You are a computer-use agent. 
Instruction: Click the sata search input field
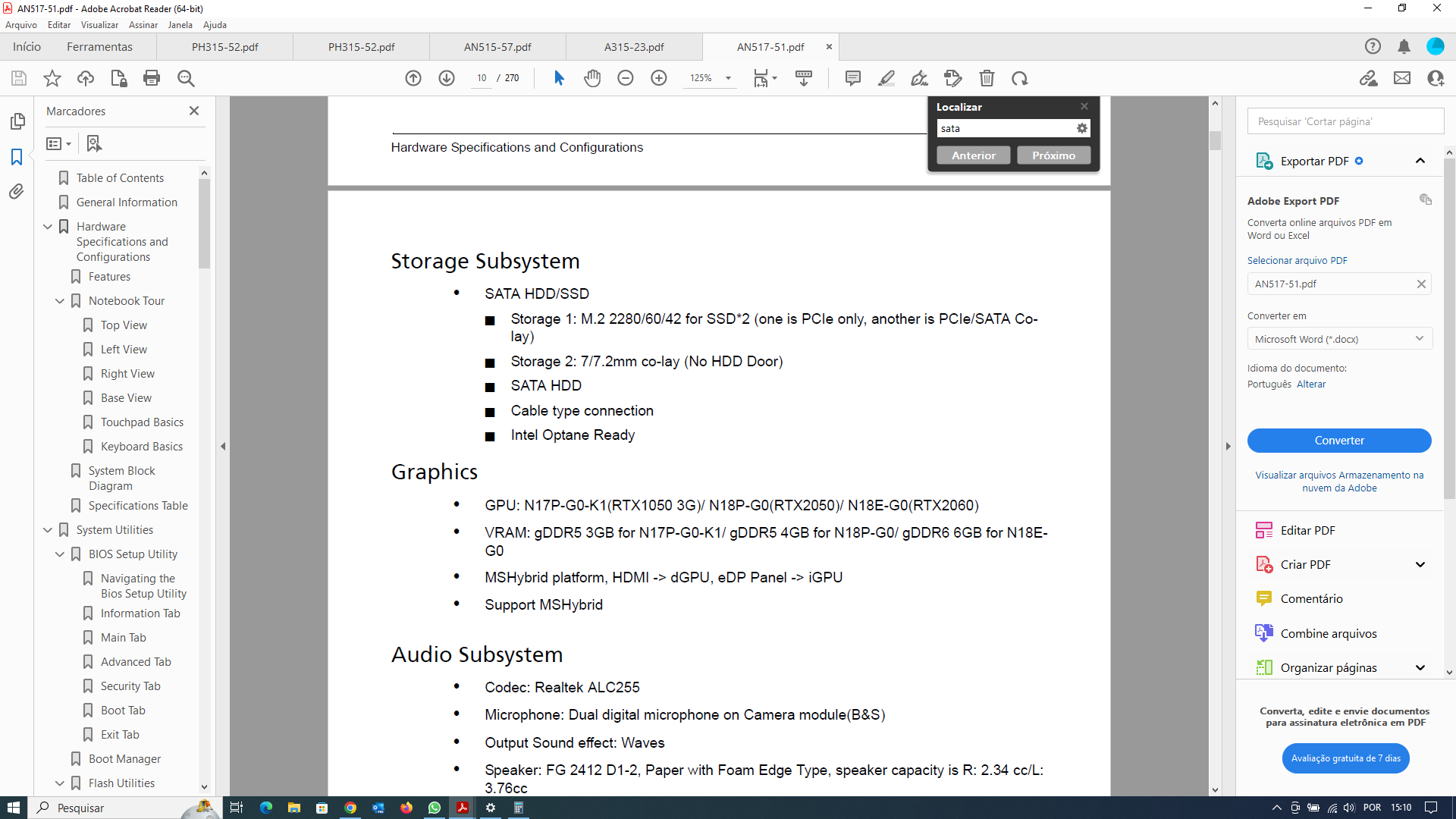(x=1006, y=129)
